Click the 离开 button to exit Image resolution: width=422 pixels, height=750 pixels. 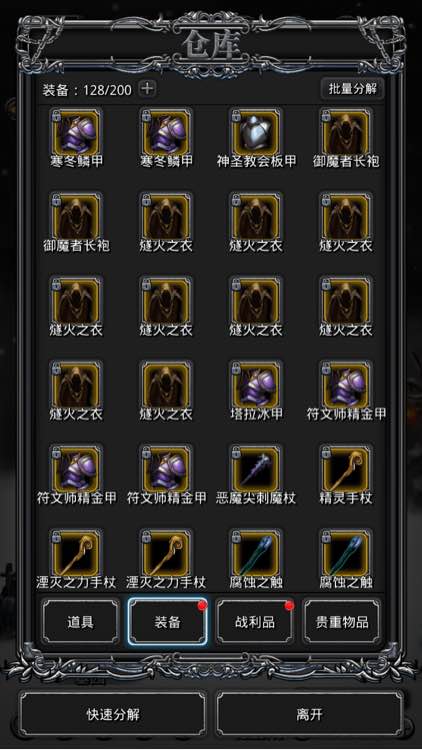(x=309, y=714)
